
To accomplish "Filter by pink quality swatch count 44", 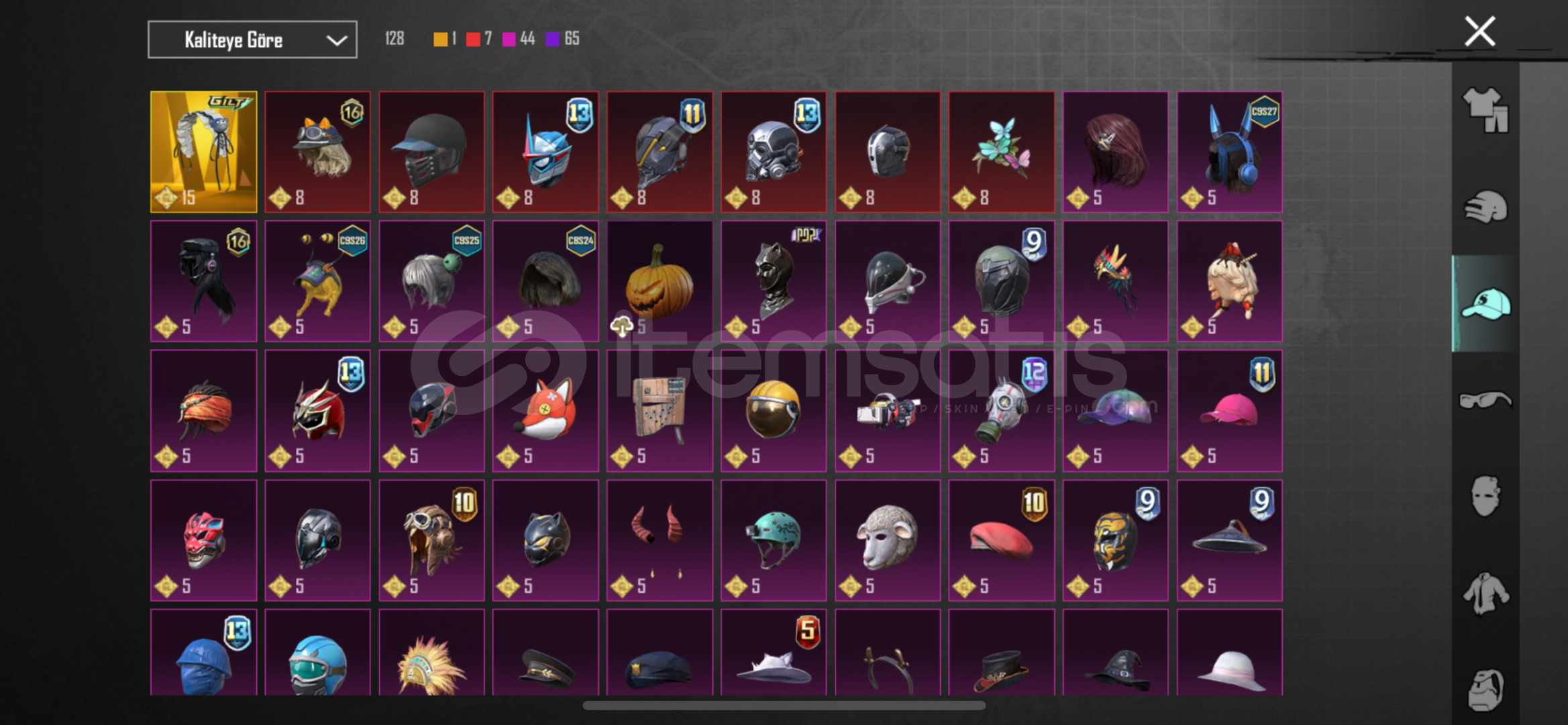I will (x=519, y=39).
